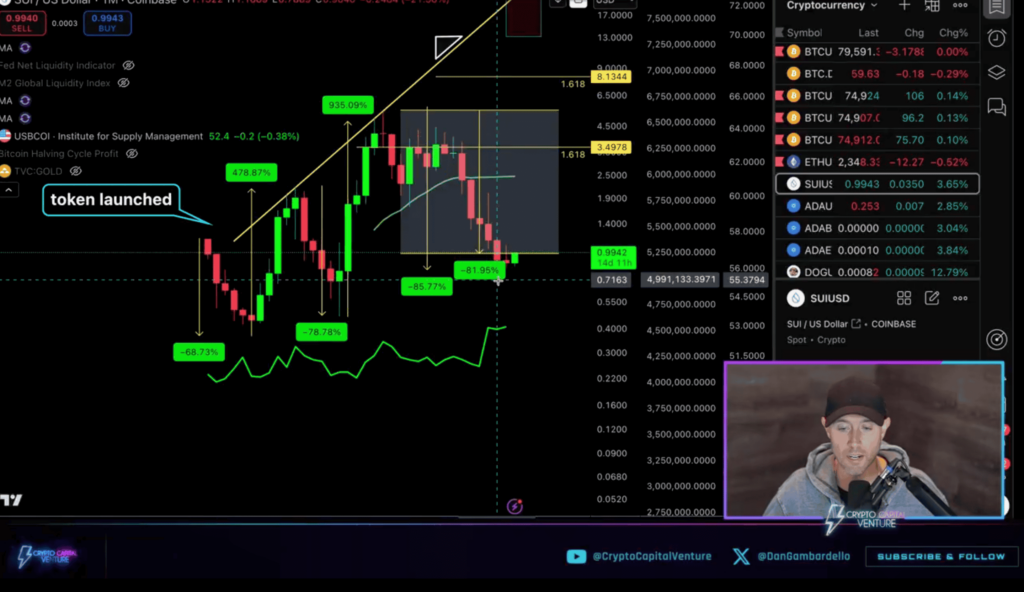Open the SUIUSD details three-dot menu

point(960,299)
